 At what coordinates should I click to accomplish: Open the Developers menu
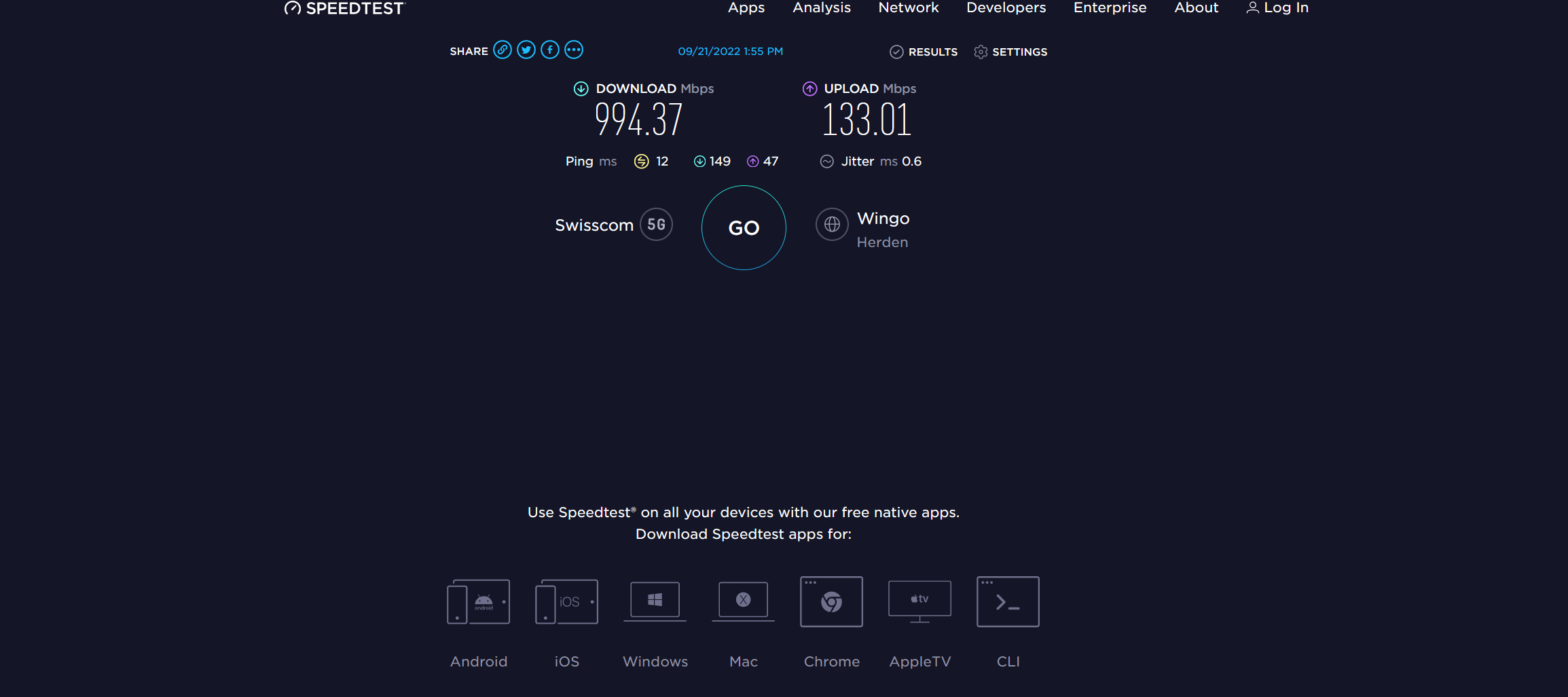(x=1006, y=7)
